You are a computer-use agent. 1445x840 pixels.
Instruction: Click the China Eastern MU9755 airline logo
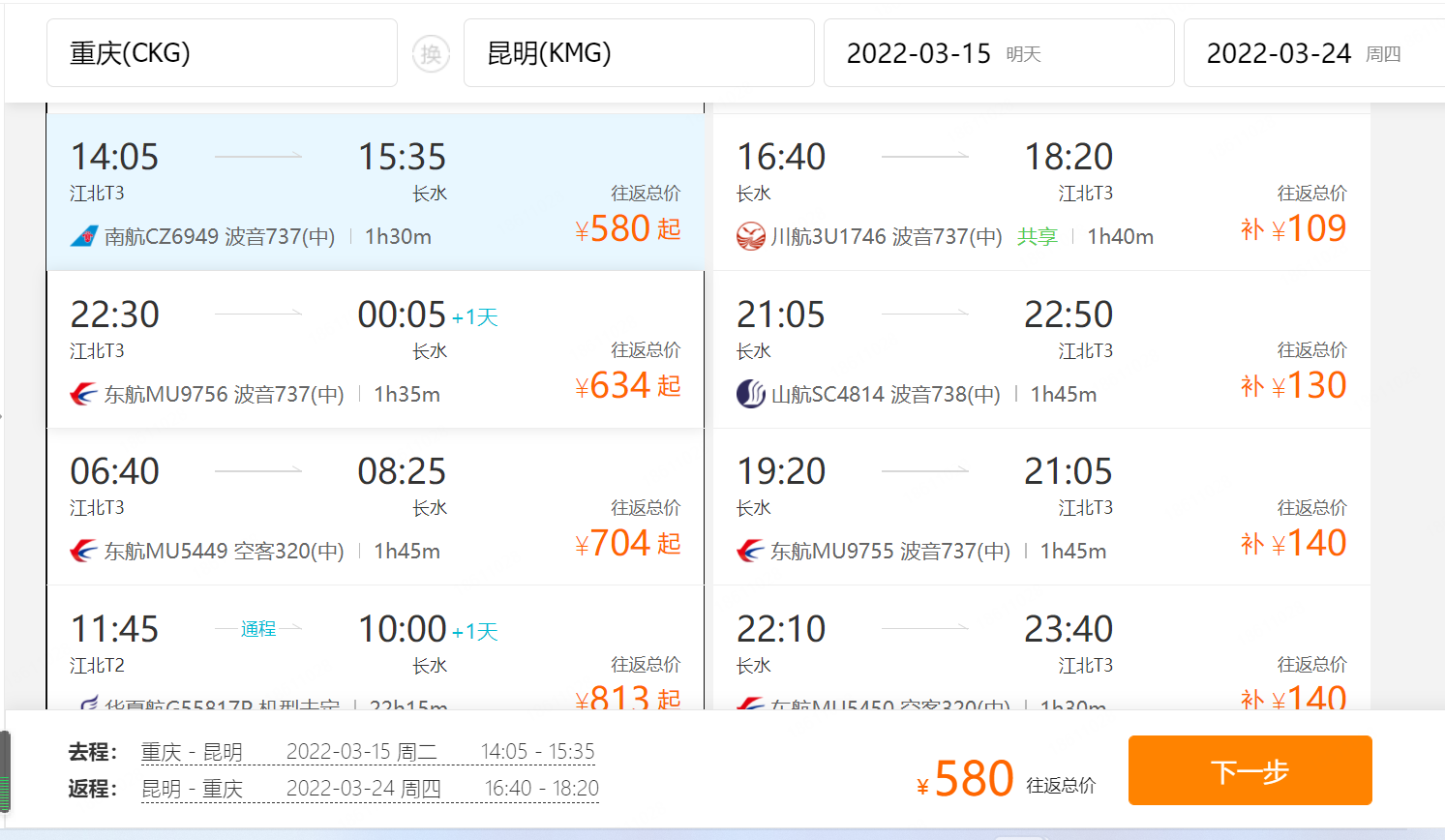pos(751,551)
